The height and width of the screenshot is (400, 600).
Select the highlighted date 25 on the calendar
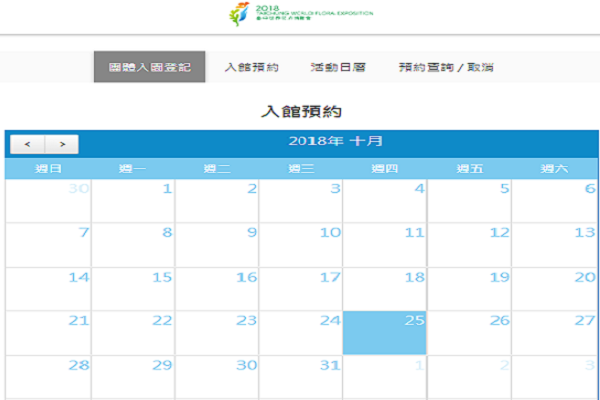[x=385, y=332]
